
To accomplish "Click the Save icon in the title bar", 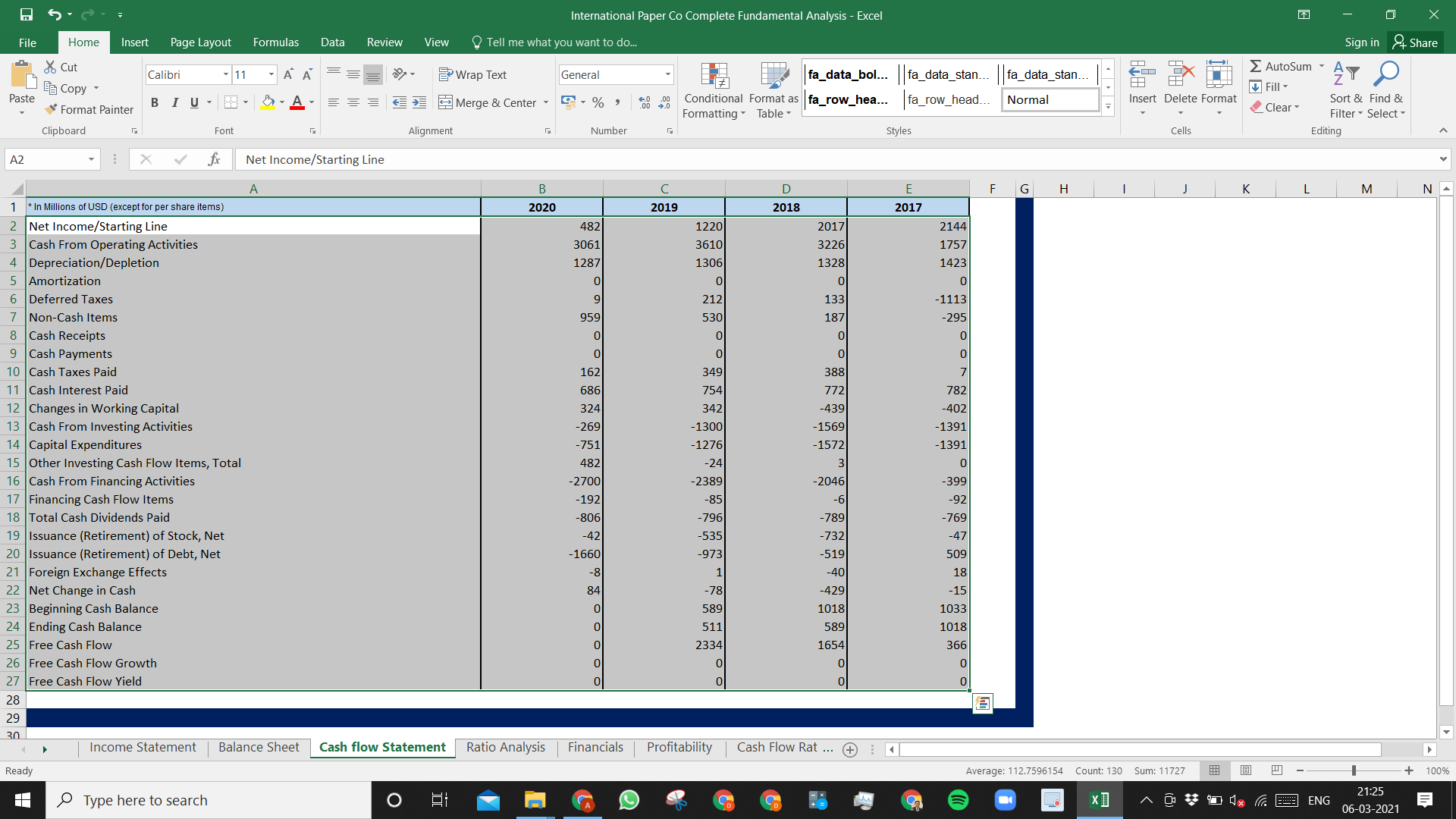I will (27, 14).
